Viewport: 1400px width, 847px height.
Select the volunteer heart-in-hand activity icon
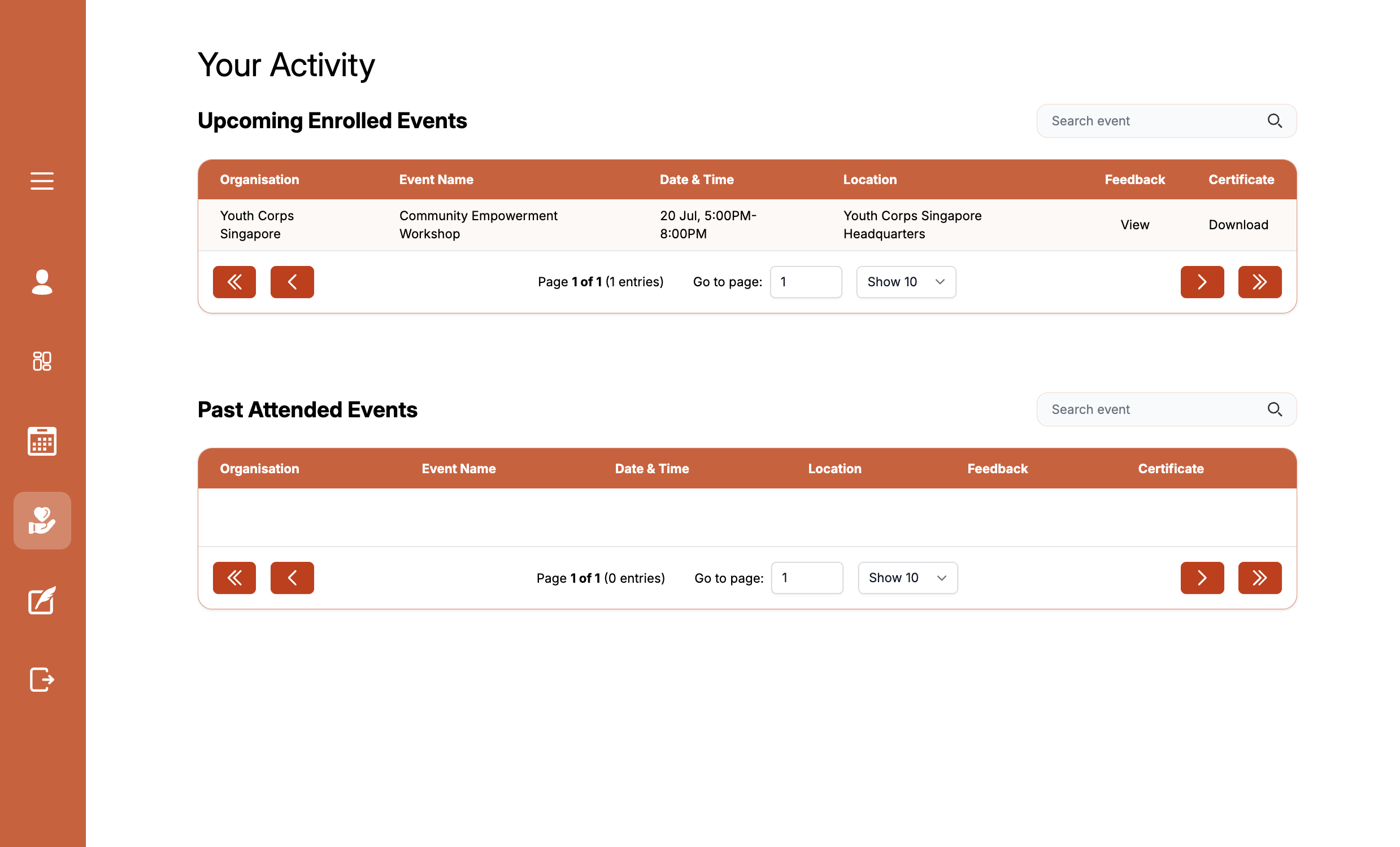[x=42, y=520]
